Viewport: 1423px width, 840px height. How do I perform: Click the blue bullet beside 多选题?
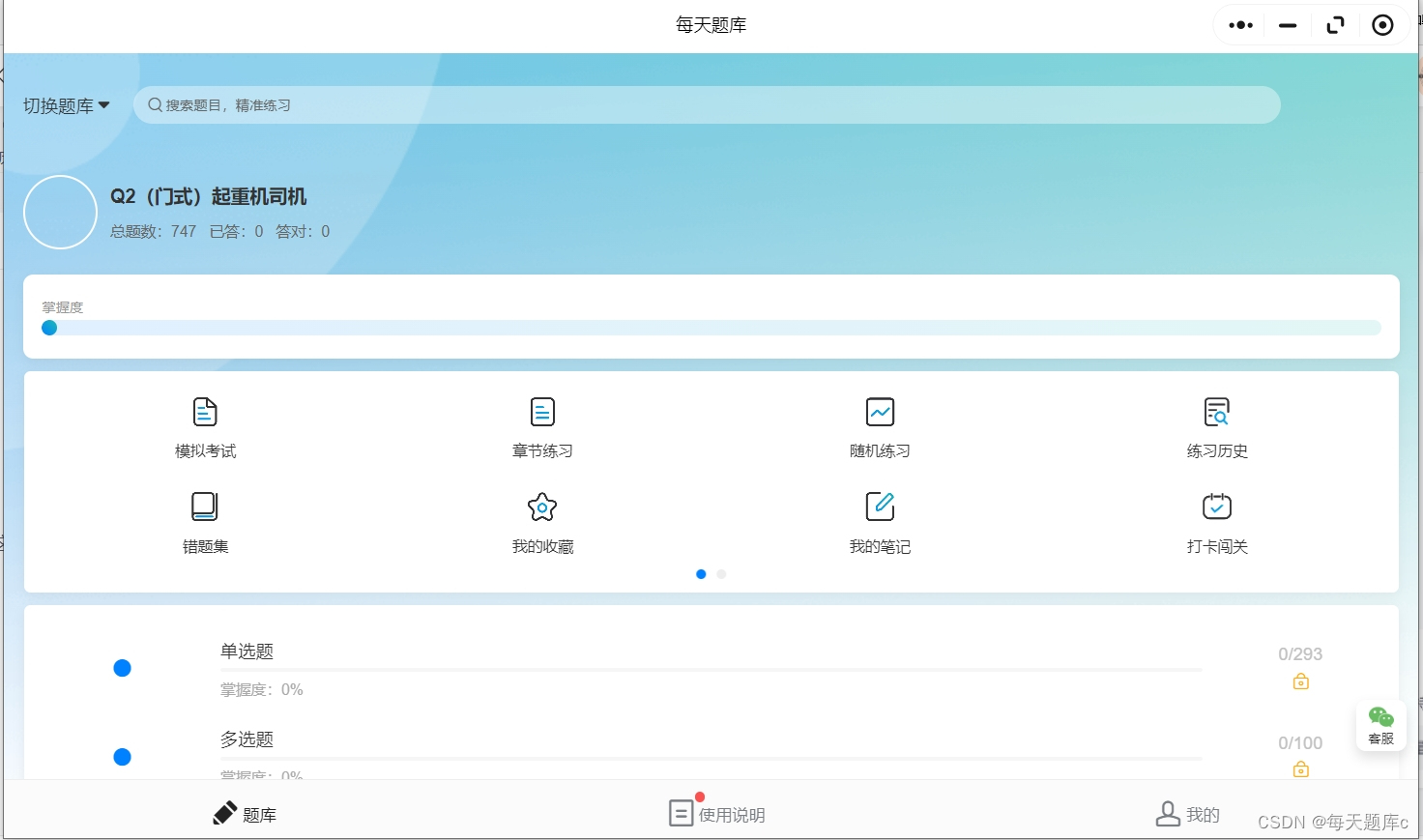tap(122, 757)
